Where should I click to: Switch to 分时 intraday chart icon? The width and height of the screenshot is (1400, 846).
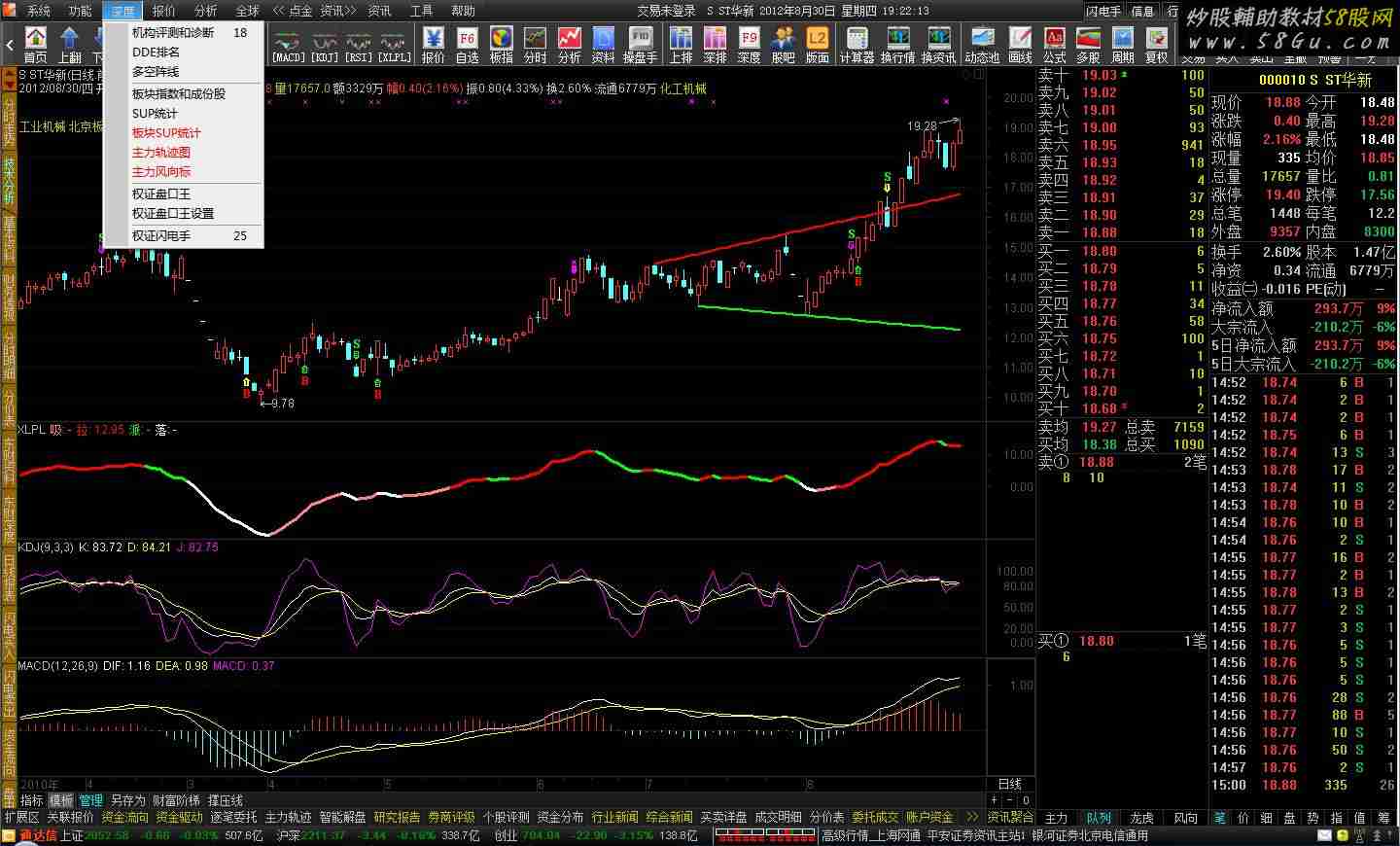pos(536,45)
